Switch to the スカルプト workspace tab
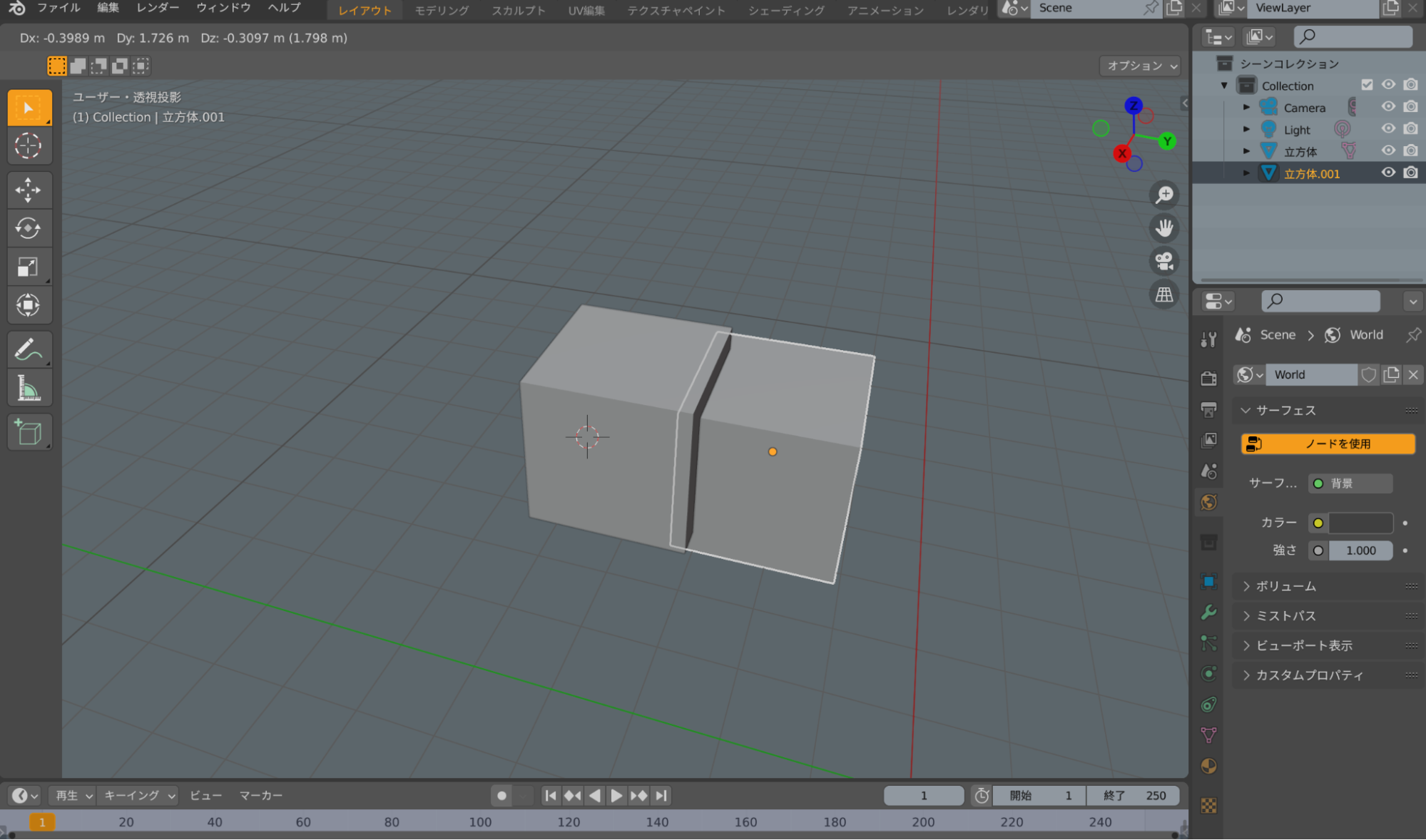Image resolution: width=1426 pixels, height=840 pixels. coord(518,10)
